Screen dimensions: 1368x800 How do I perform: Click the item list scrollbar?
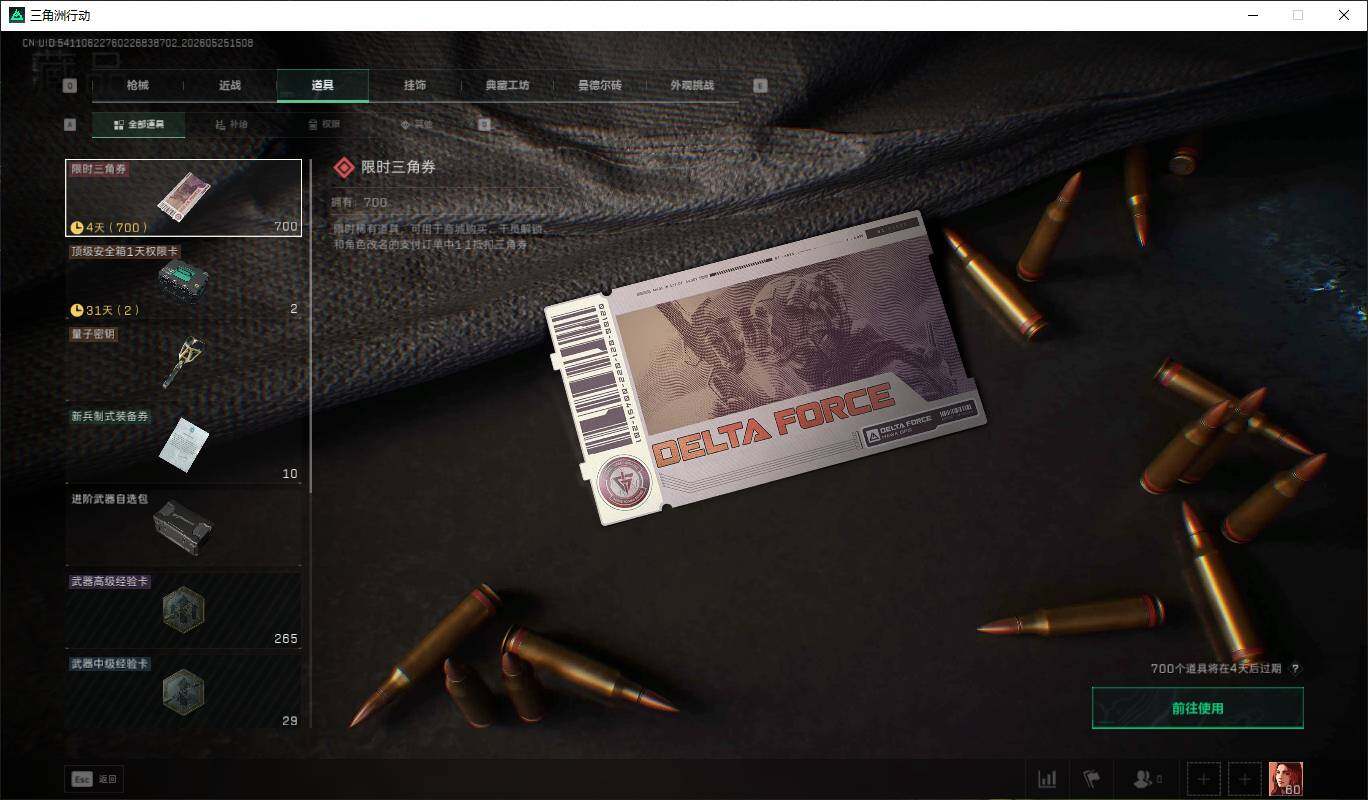click(311, 325)
